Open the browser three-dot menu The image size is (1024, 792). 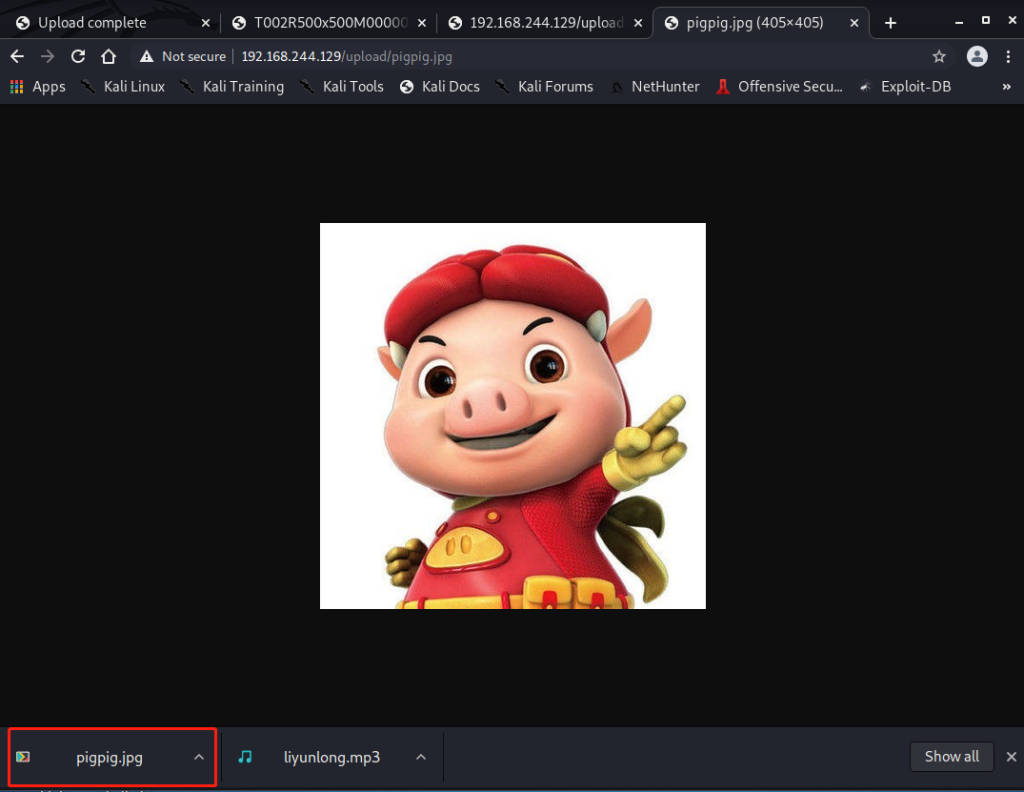click(1008, 57)
